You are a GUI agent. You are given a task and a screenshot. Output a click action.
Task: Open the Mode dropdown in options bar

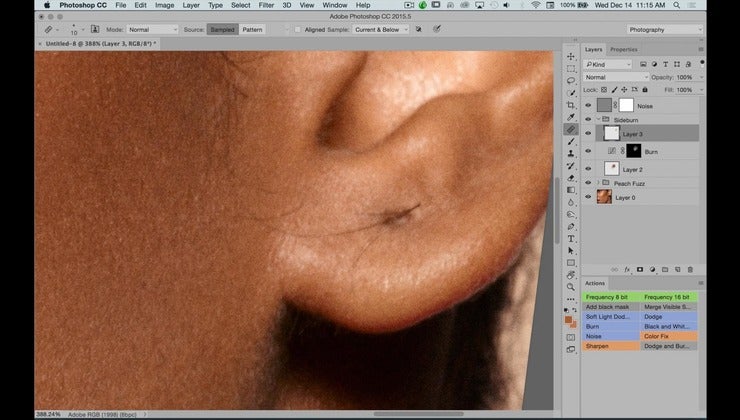click(152, 29)
